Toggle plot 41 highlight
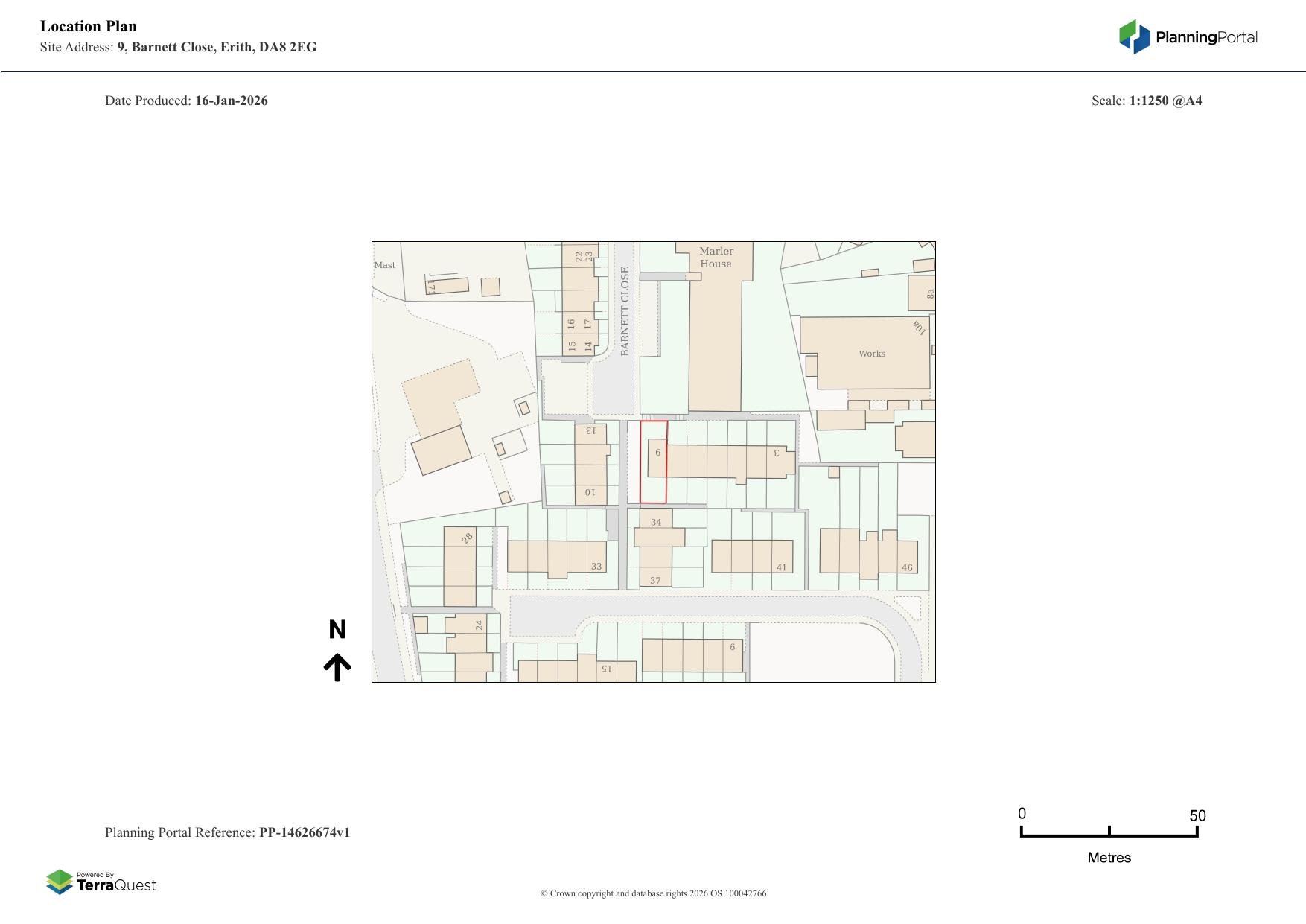This screenshot has height=924, width=1306. pyautogui.click(x=780, y=567)
